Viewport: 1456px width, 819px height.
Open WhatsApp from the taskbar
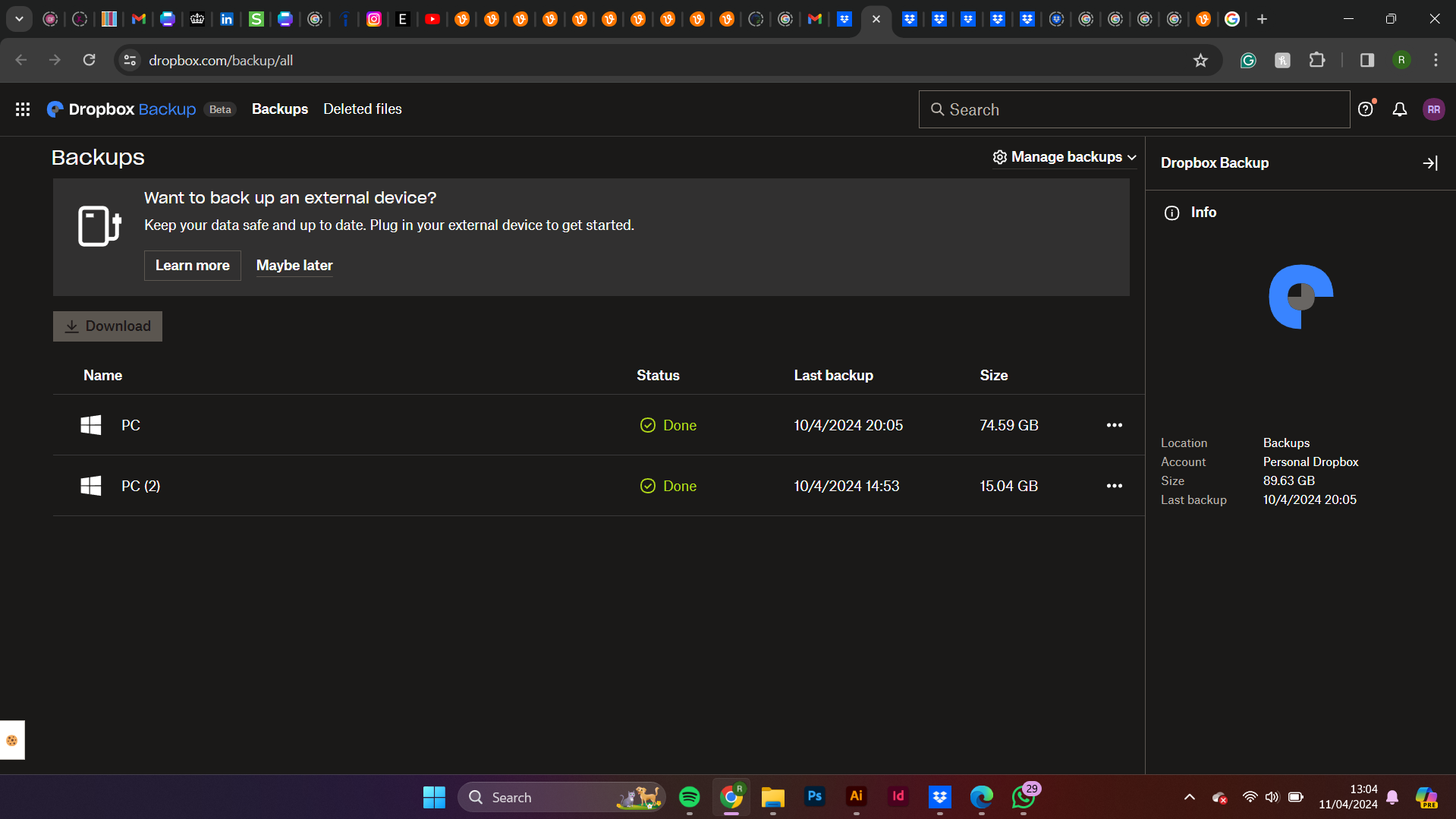[1024, 797]
